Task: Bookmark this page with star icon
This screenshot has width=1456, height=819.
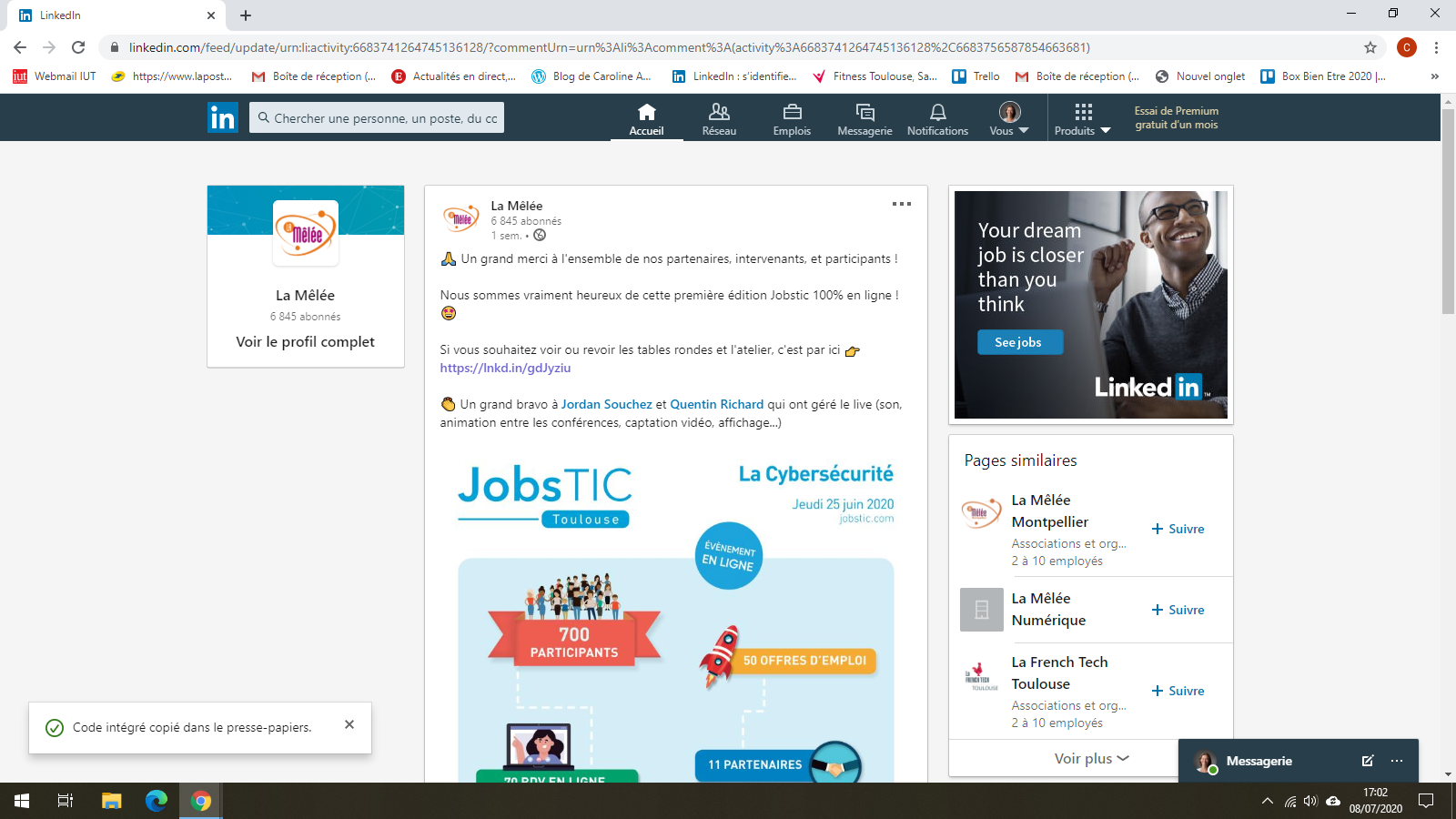Action: pos(1370,47)
